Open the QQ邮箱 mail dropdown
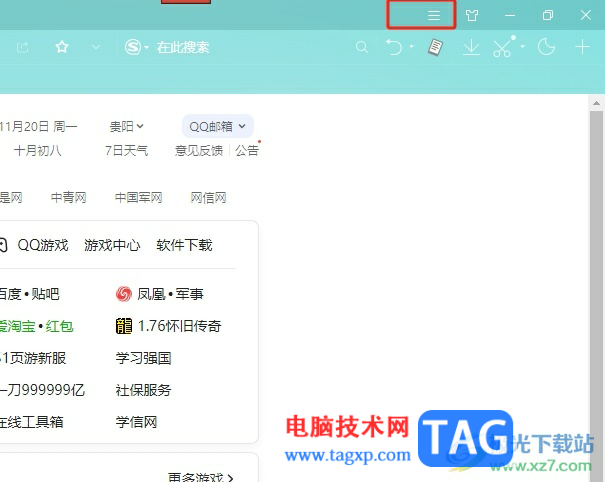 [x=218, y=126]
